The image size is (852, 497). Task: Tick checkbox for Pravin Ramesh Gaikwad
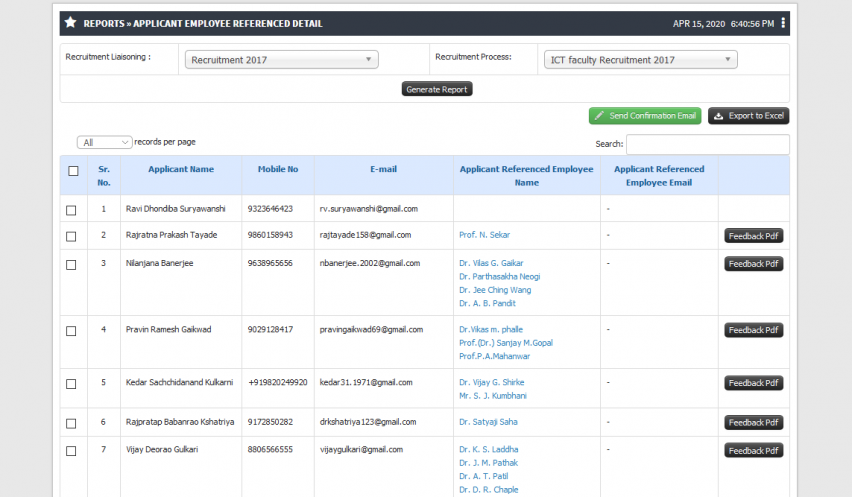click(71, 331)
